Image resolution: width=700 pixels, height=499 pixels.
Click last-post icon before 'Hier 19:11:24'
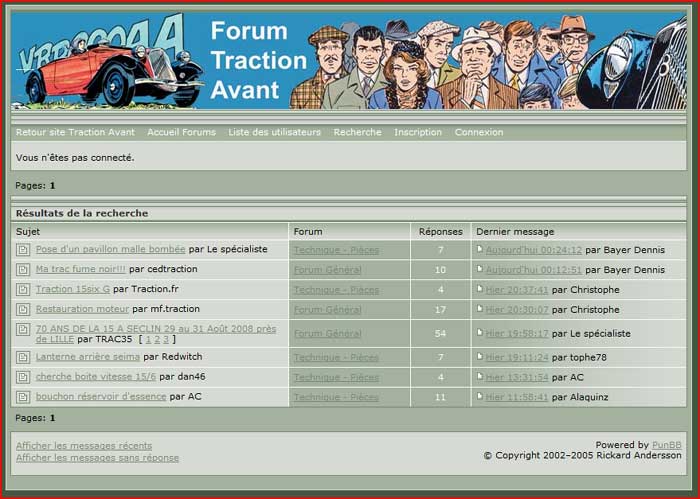pos(480,356)
